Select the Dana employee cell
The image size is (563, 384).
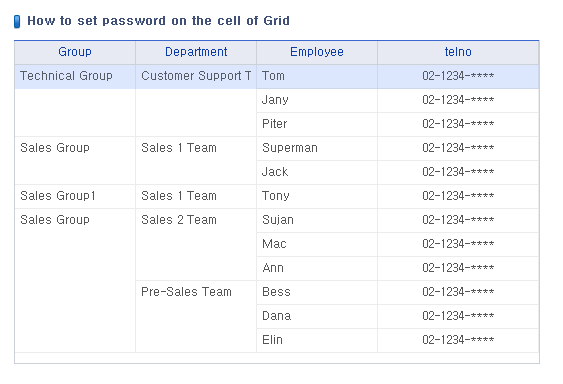(x=317, y=316)
